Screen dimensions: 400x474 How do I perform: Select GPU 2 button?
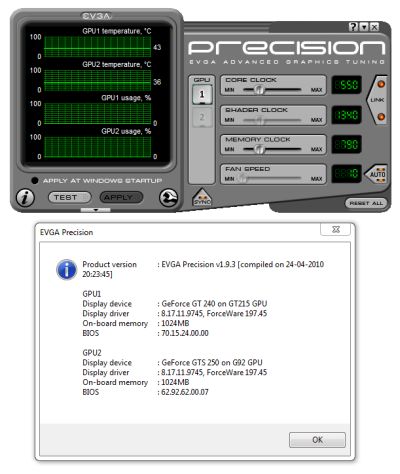[x=202, y=117]
